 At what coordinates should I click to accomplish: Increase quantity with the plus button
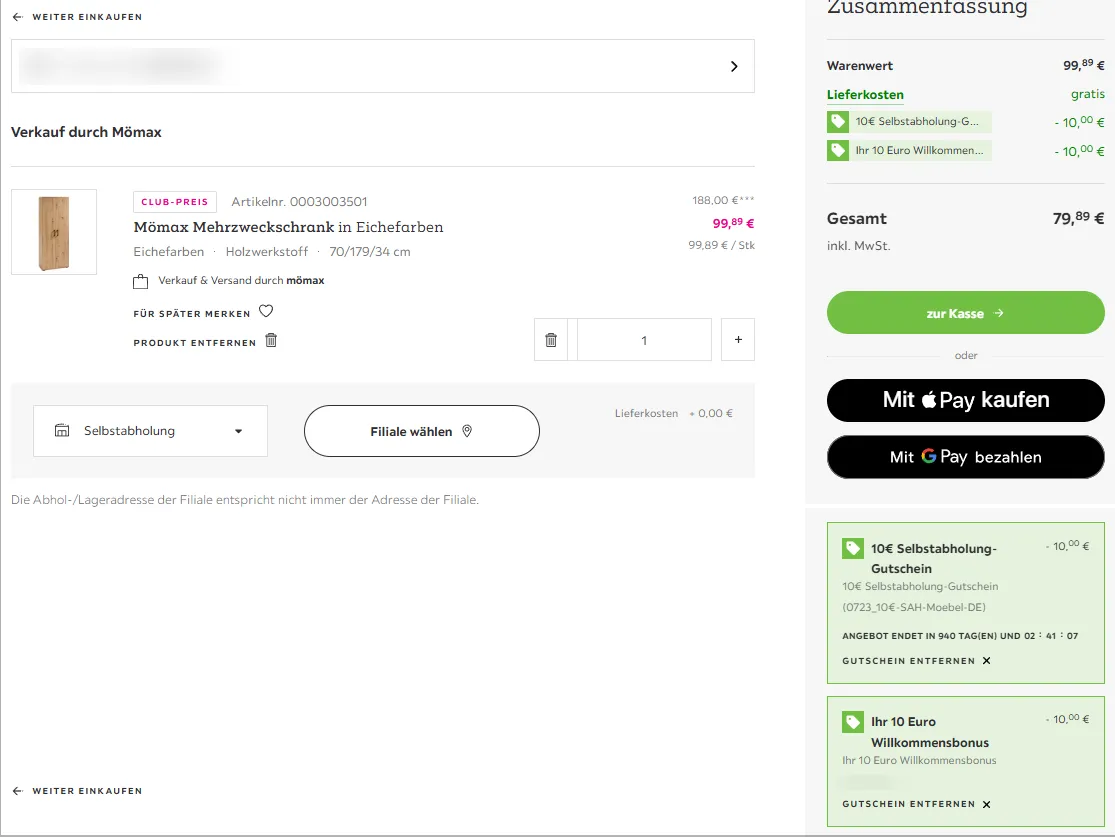738,340
